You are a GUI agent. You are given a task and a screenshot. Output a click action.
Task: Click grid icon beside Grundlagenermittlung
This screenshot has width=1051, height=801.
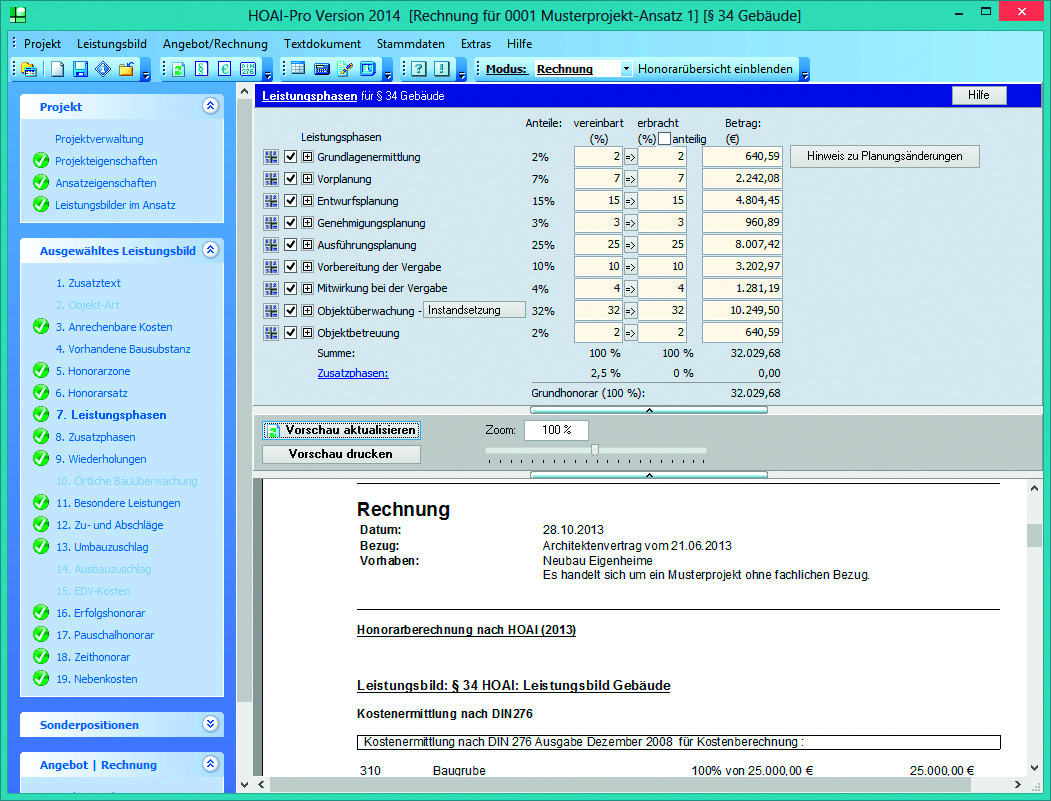pyautogui.click(x=271, y=157)
